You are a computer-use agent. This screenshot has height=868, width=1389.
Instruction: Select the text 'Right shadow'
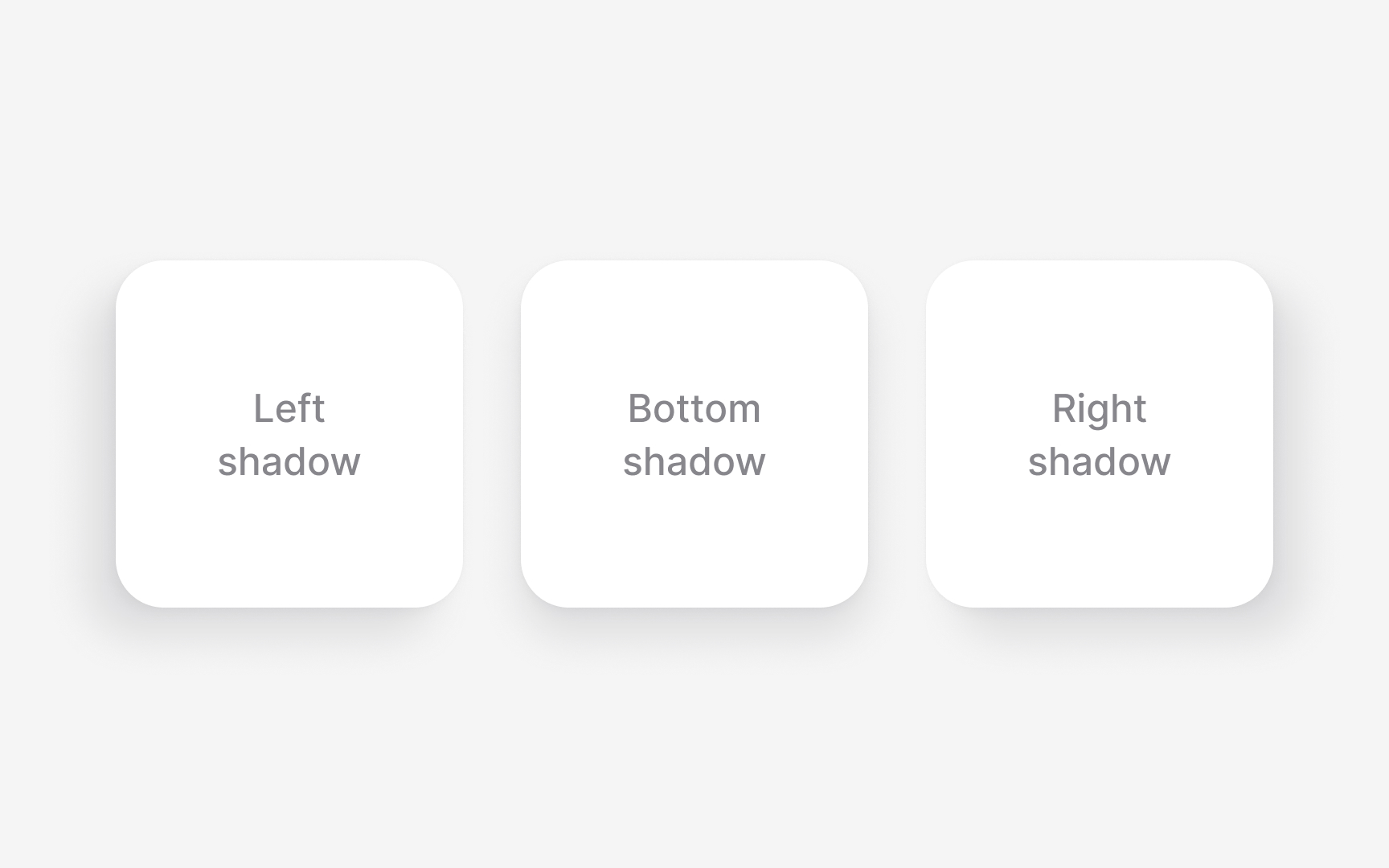1100,434
